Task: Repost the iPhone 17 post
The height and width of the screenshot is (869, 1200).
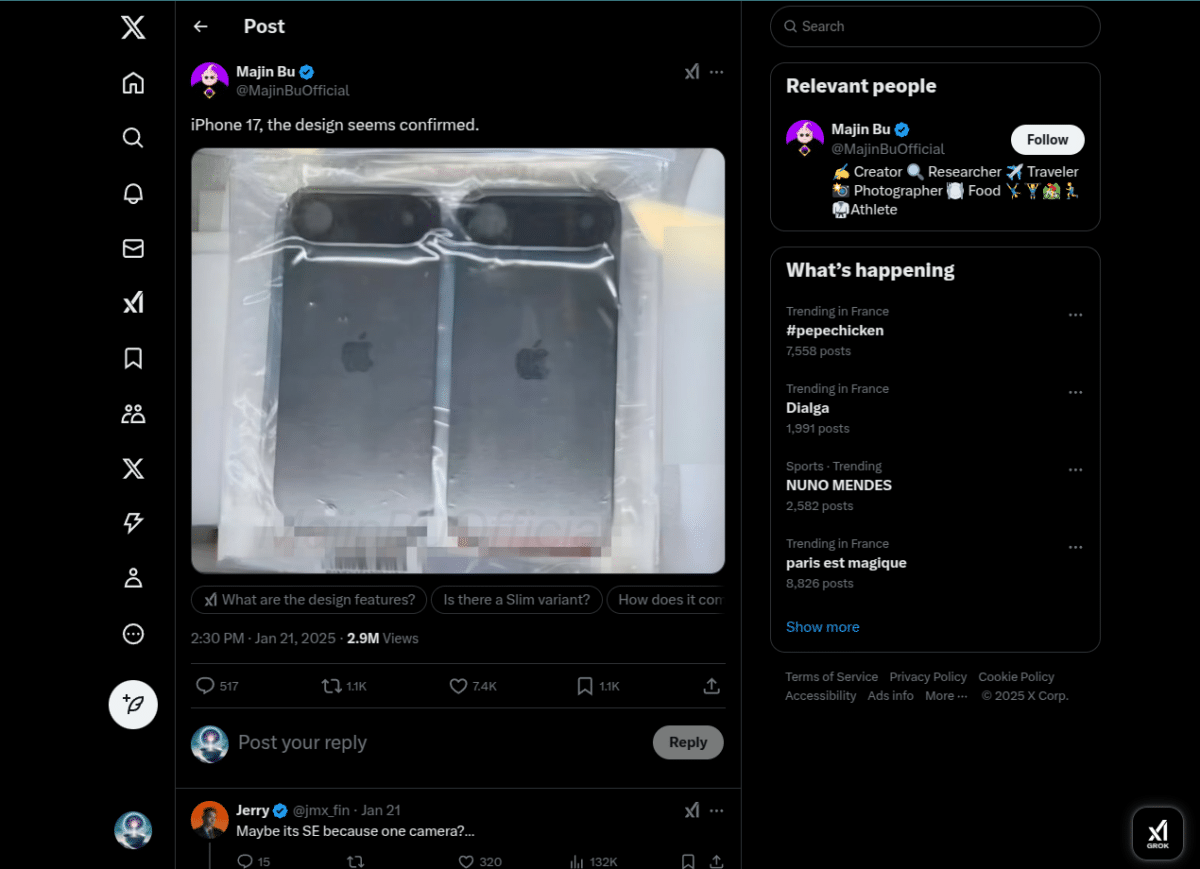Action: [343, 686]
